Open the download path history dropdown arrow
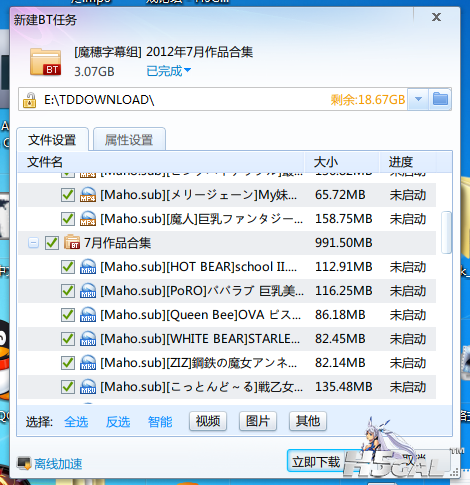 [x=418, y=99]
